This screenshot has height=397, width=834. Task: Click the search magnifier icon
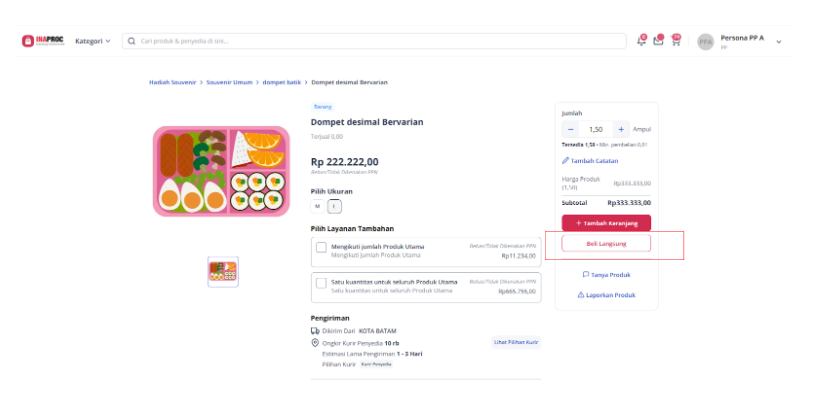point(131,41)
